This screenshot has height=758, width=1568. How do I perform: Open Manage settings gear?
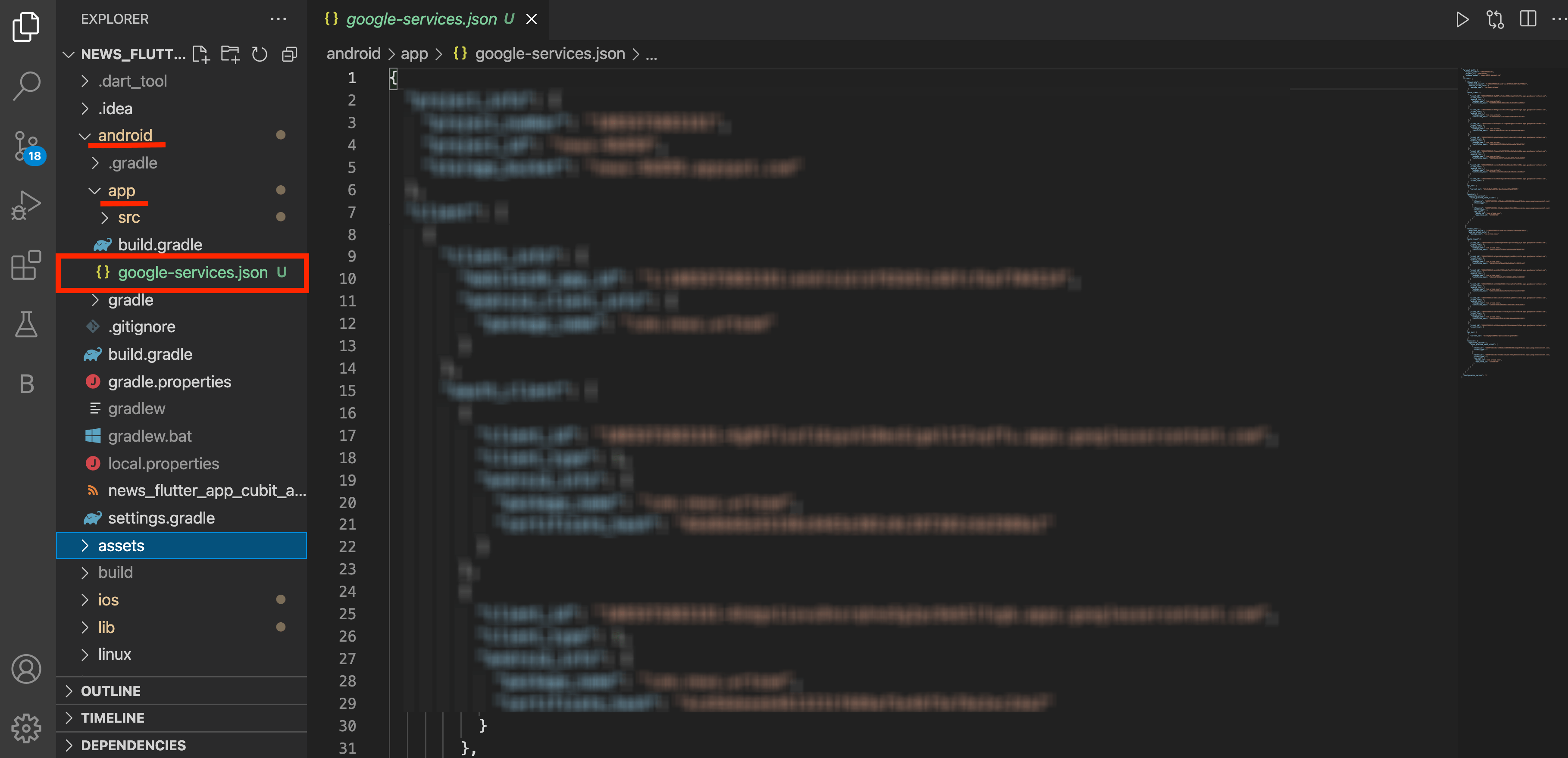tap(26, 727)
